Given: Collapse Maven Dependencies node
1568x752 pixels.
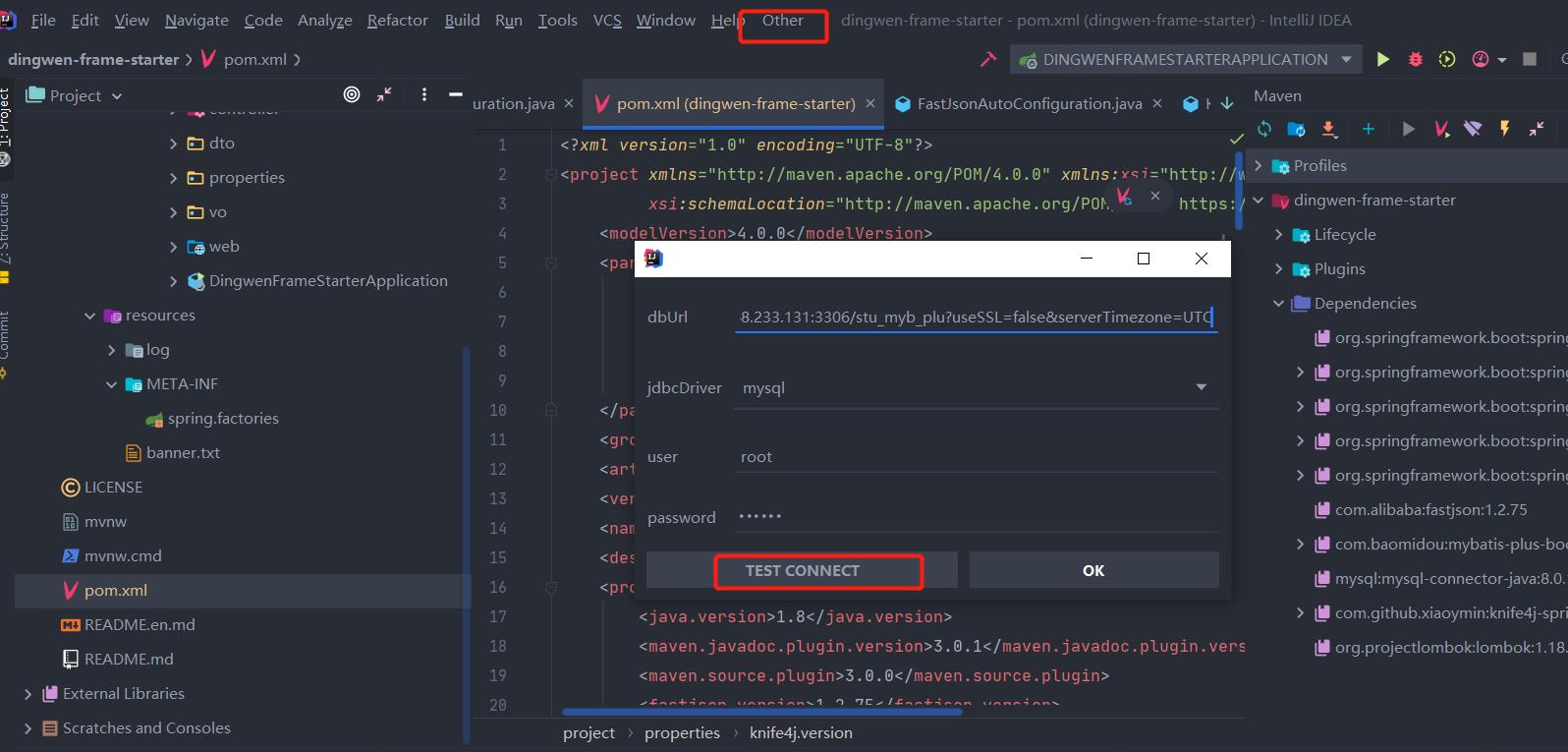Looking at the screenshot, I should click(x=1279, y=303).
